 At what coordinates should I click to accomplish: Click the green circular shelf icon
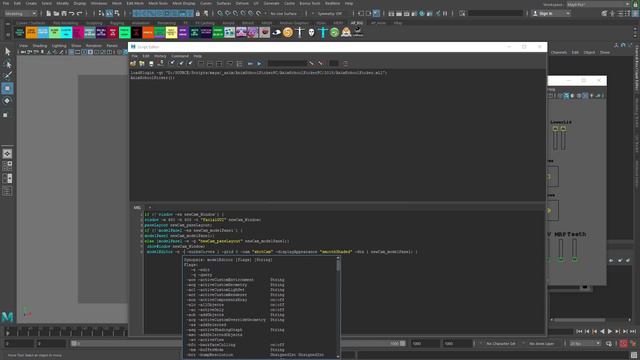[334, 32]
